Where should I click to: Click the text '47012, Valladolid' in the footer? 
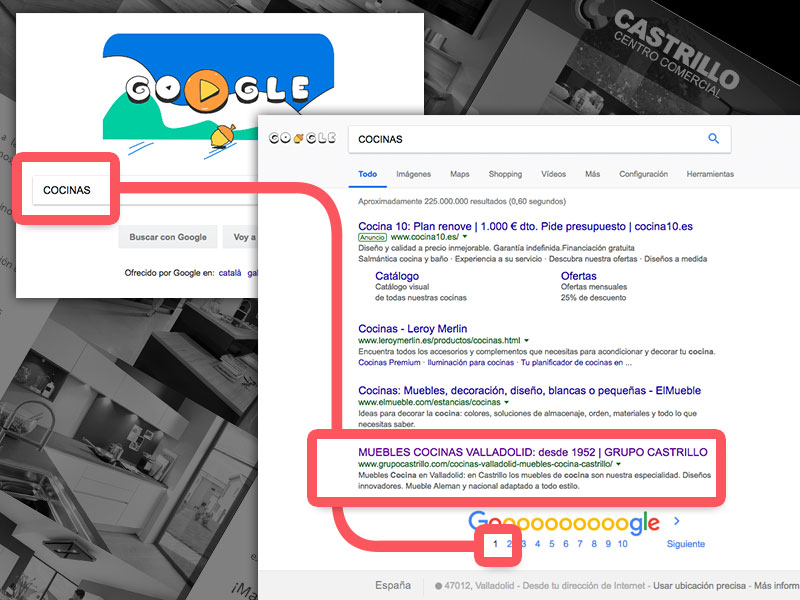(479, 586)
